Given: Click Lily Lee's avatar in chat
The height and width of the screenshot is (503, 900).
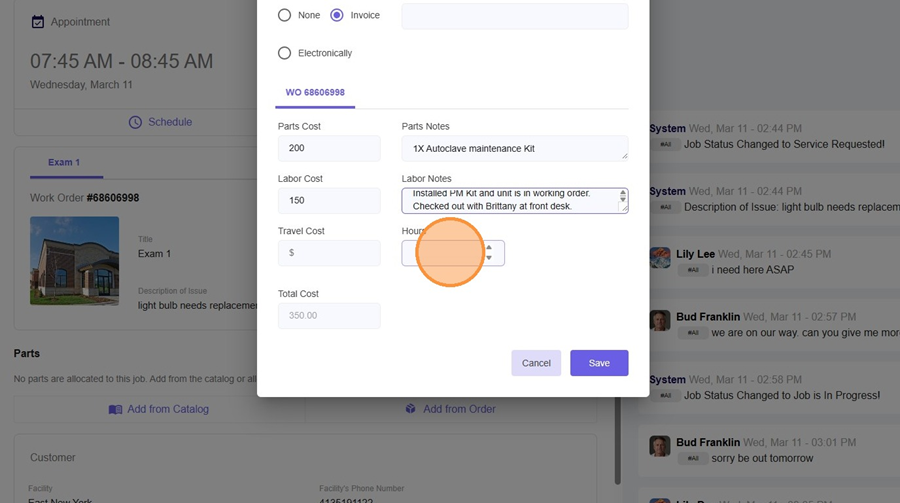Looking at the screenshot, I should [660, 258].
